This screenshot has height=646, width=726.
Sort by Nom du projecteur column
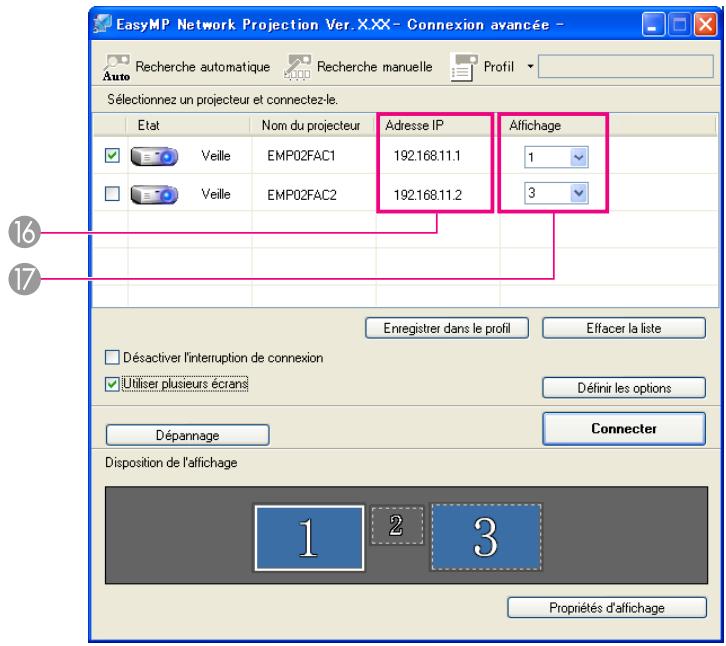click(x=313, y=125)
